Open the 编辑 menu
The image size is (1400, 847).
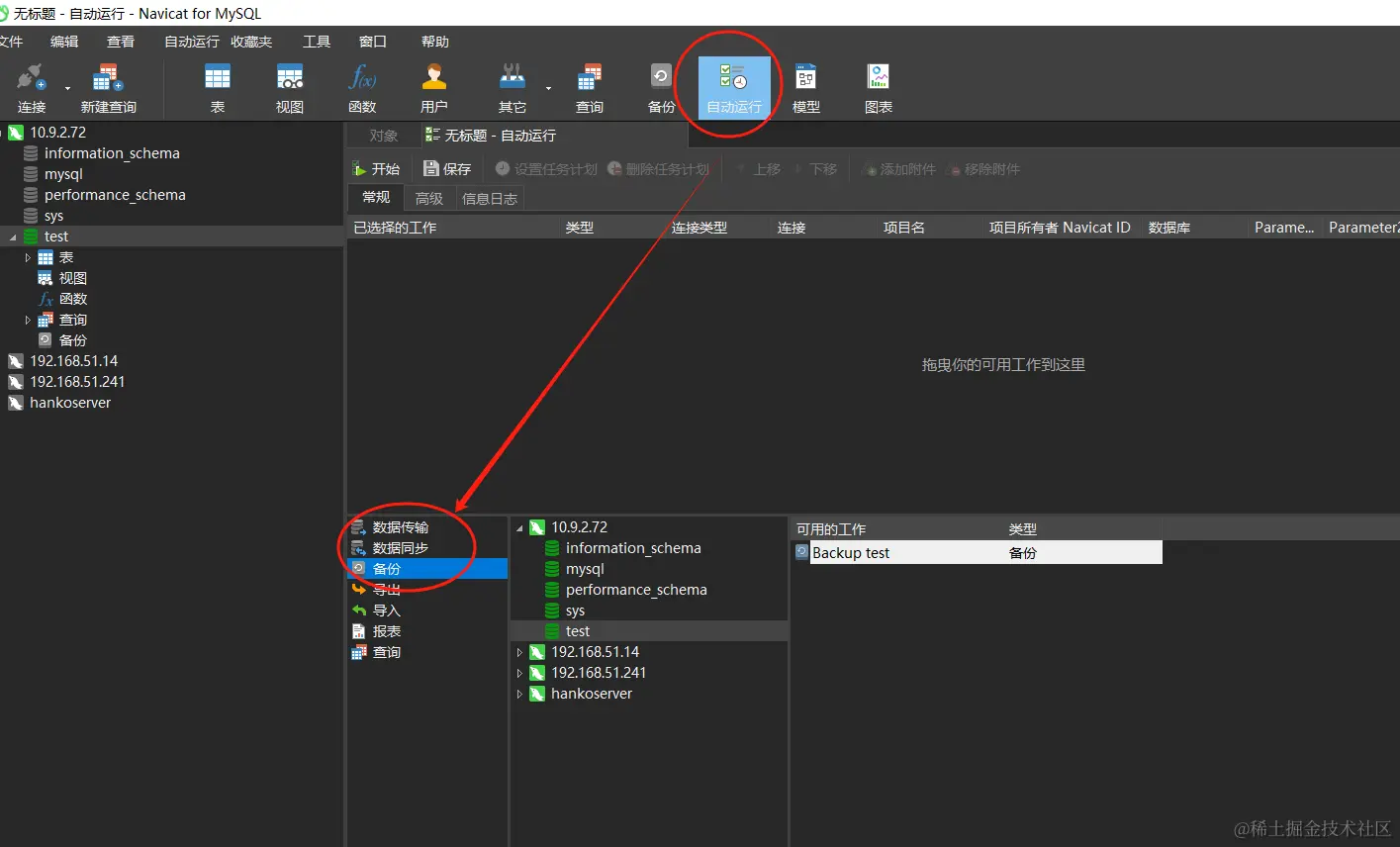[64, 42]
